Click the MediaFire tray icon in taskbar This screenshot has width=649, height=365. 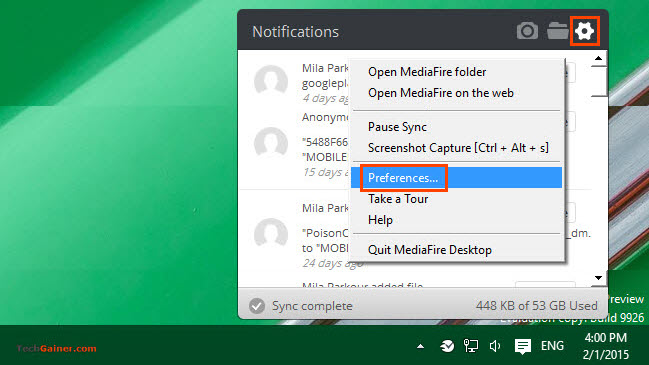(447, 346)
